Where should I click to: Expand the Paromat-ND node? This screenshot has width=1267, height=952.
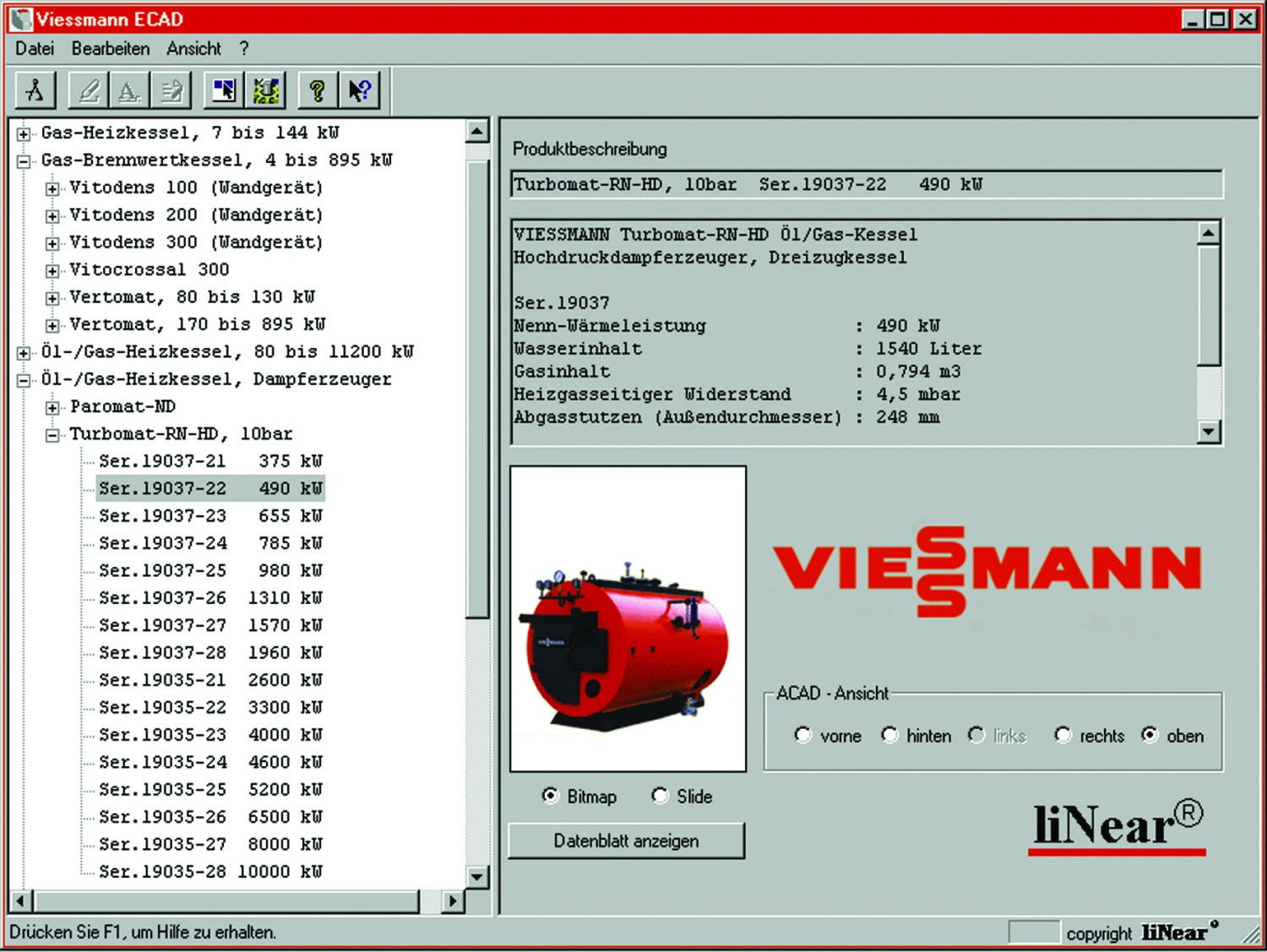click(52, 408)
